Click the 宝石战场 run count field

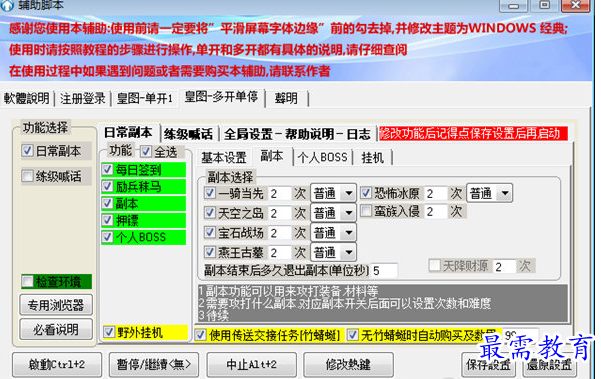click(x=279, y=233)
